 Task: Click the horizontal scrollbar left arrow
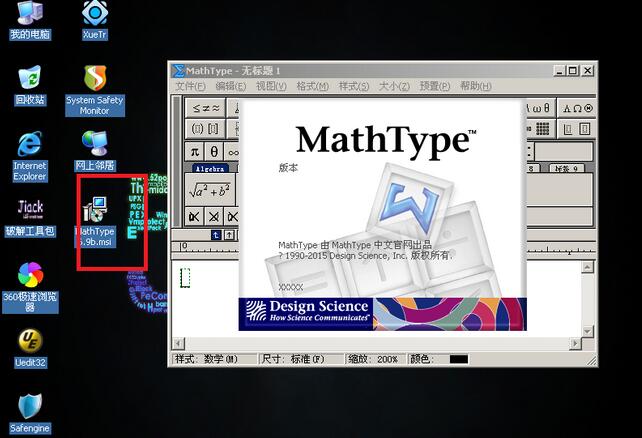click(x=179, y=343)
